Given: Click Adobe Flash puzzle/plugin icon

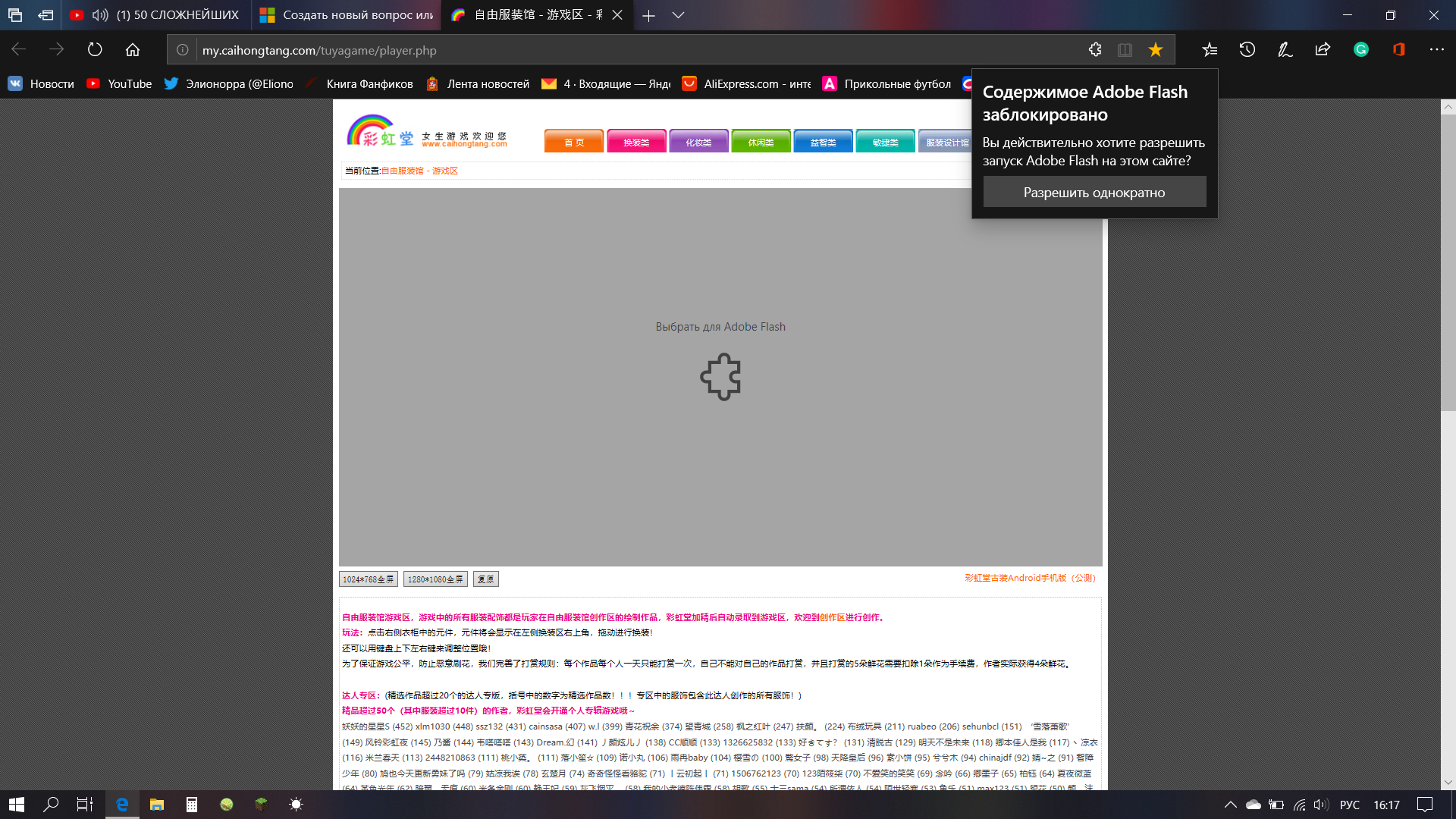Looking at the screenshot, I should [719, 377].
